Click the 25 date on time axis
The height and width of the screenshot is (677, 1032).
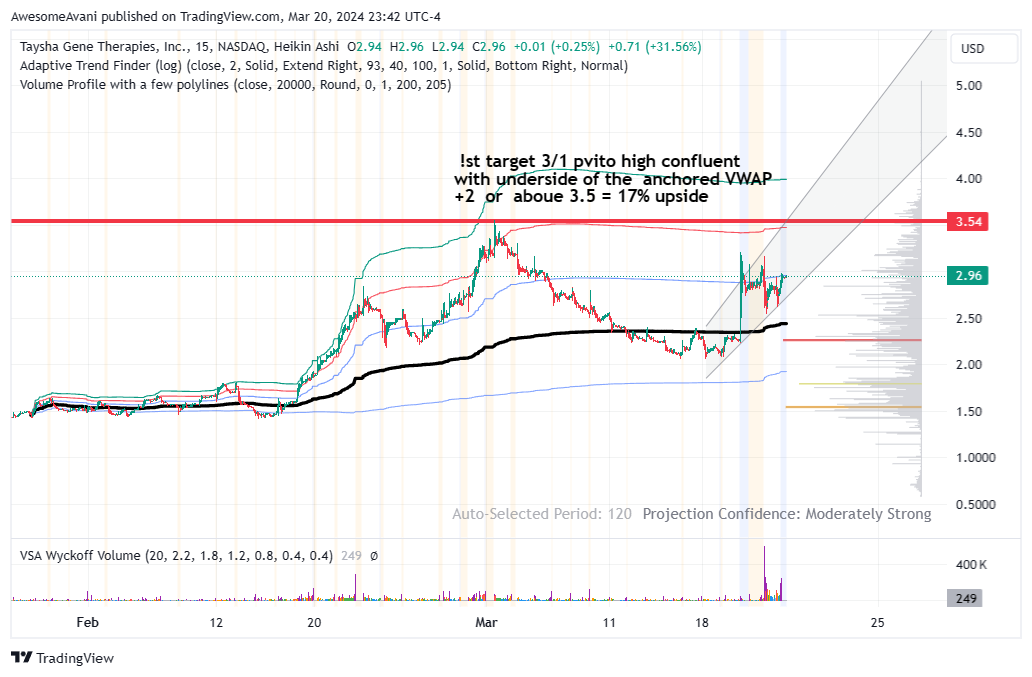click(x=877, y=622)
